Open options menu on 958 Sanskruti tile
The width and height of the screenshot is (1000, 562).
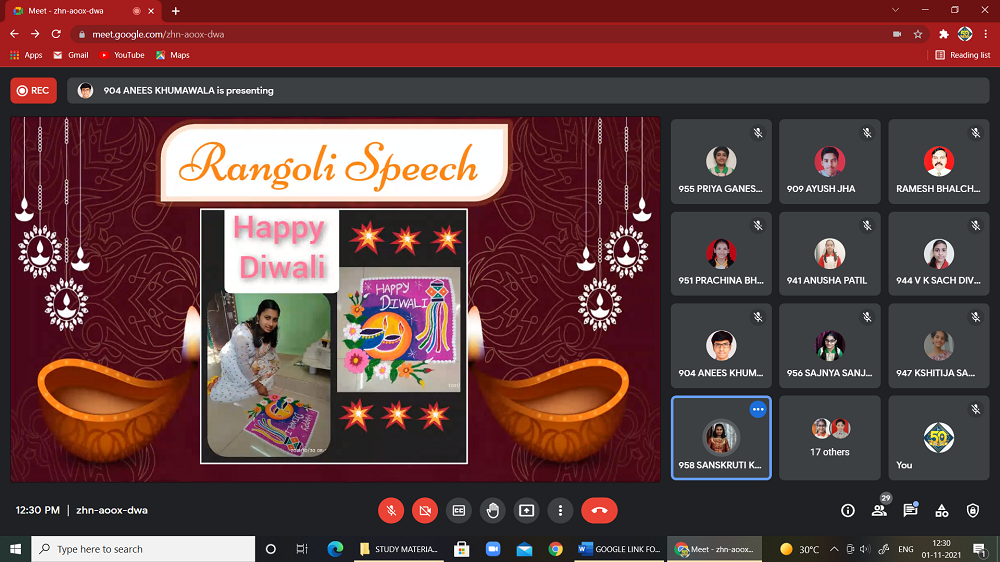[x=757, y=410]
